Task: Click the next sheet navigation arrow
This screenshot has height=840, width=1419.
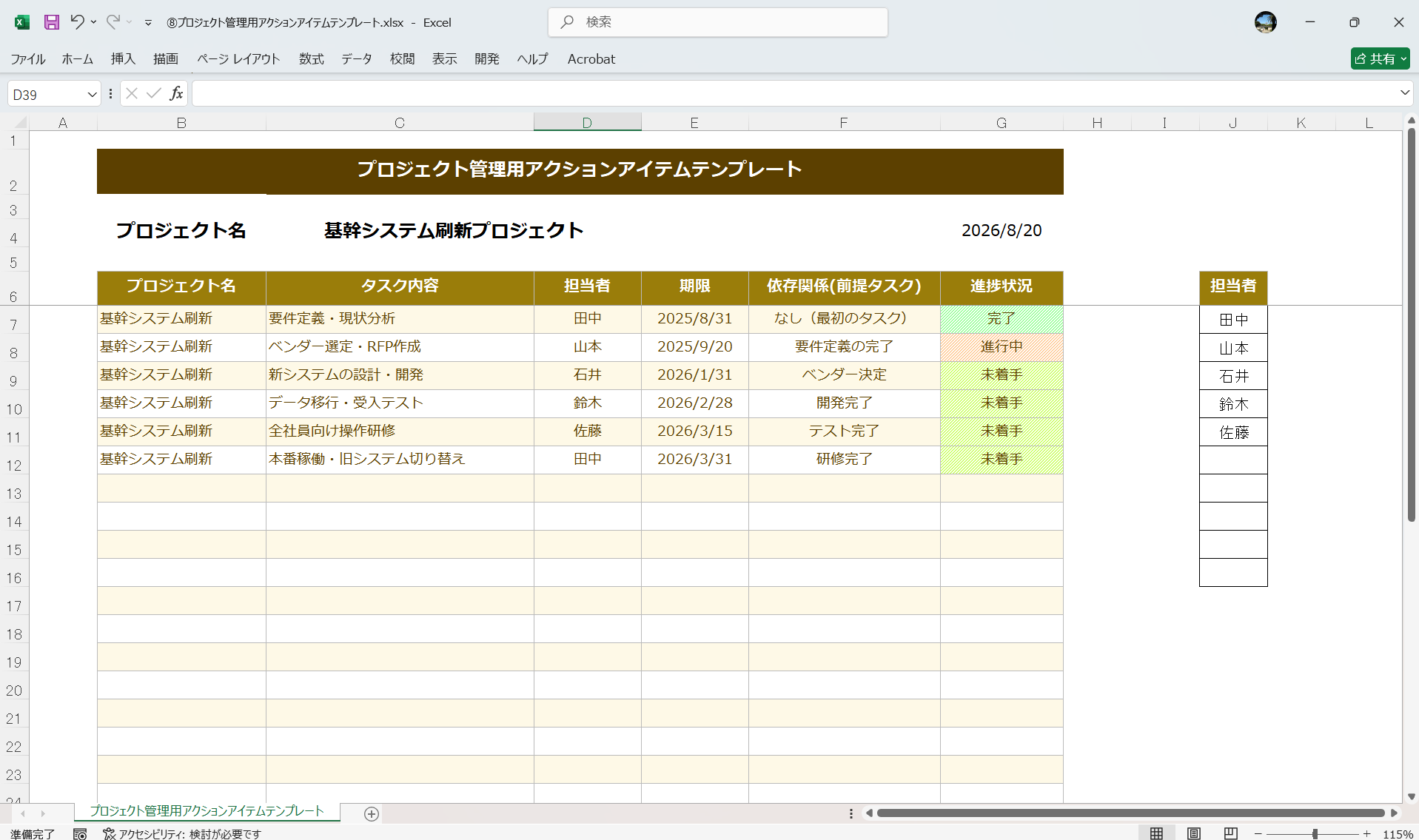Action: click(43, 813)
